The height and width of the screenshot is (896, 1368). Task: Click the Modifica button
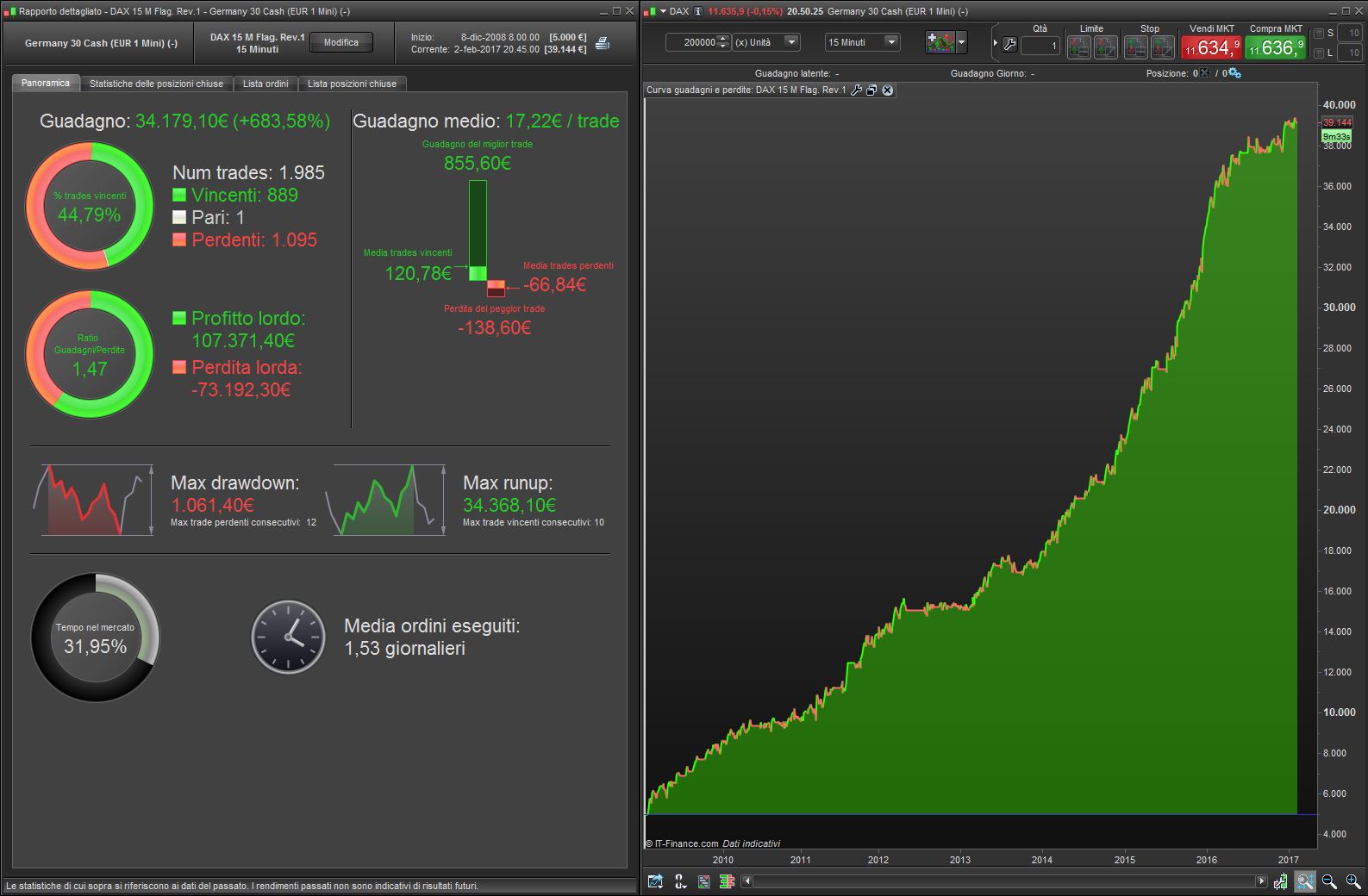(x=341, y=42)
